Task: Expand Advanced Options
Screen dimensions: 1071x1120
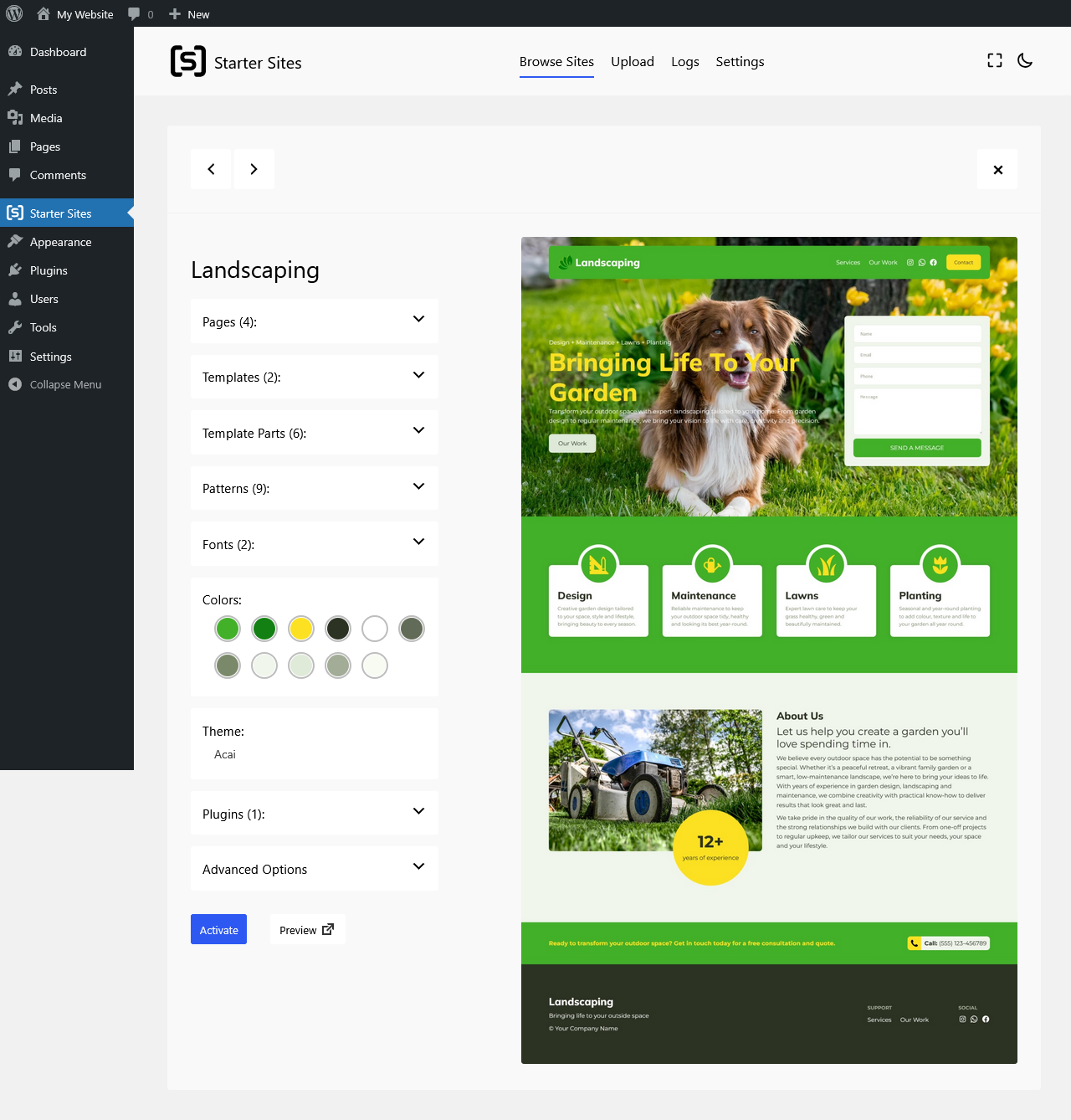Action: point(315,869)
